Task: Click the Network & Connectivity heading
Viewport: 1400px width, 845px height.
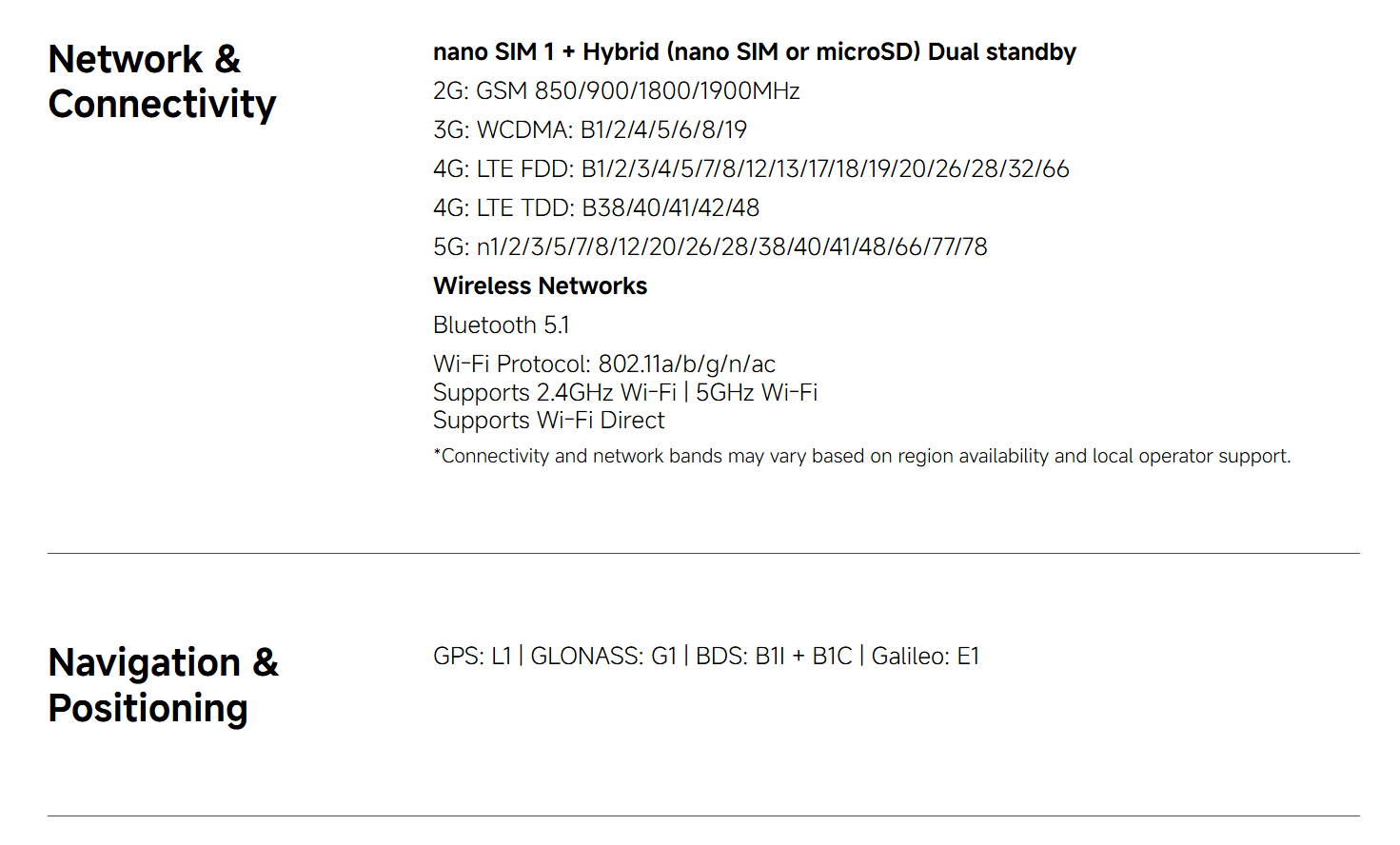Action: (162, 82)
